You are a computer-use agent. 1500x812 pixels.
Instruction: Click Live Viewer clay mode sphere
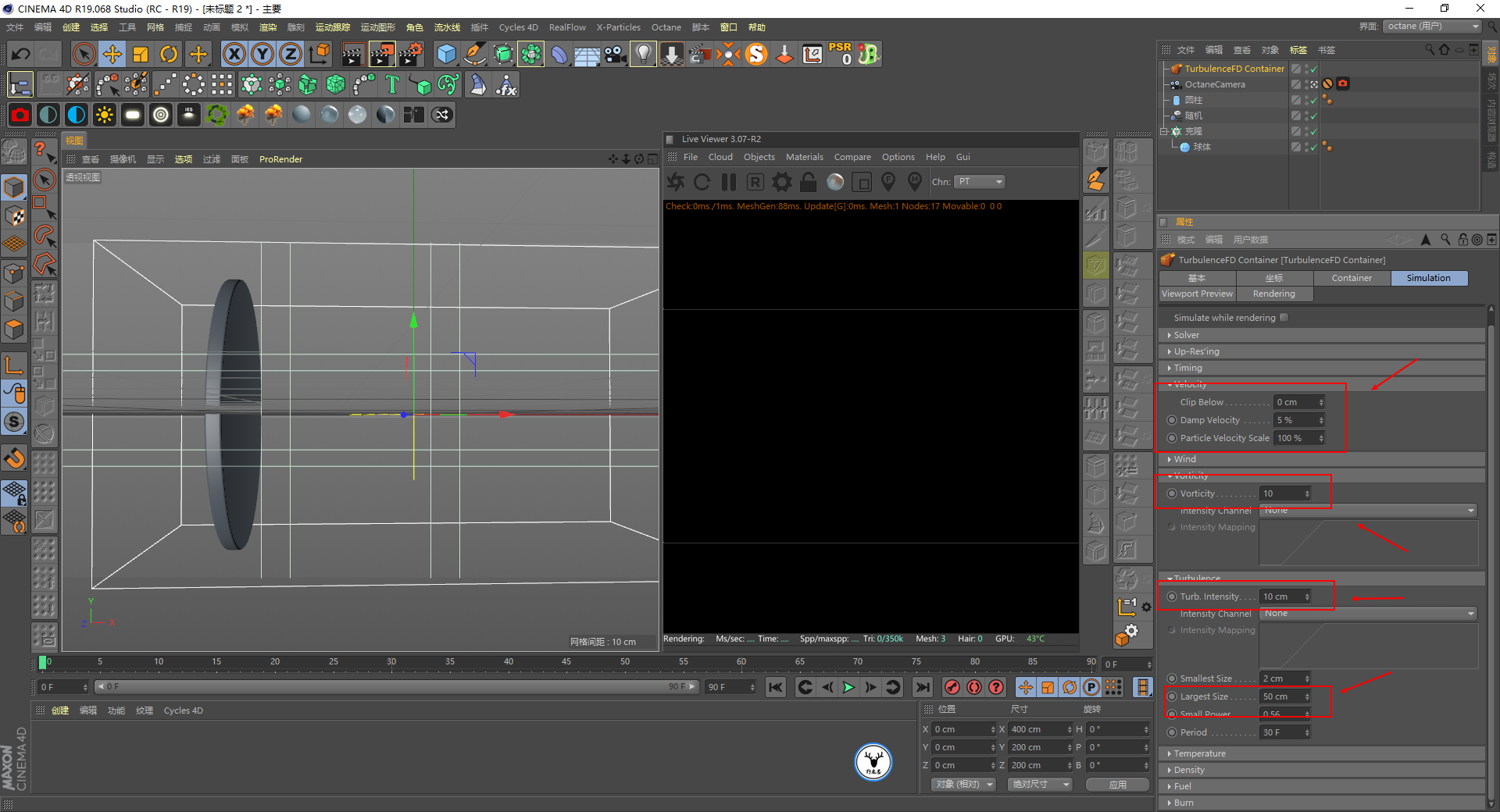click(835, 182)
